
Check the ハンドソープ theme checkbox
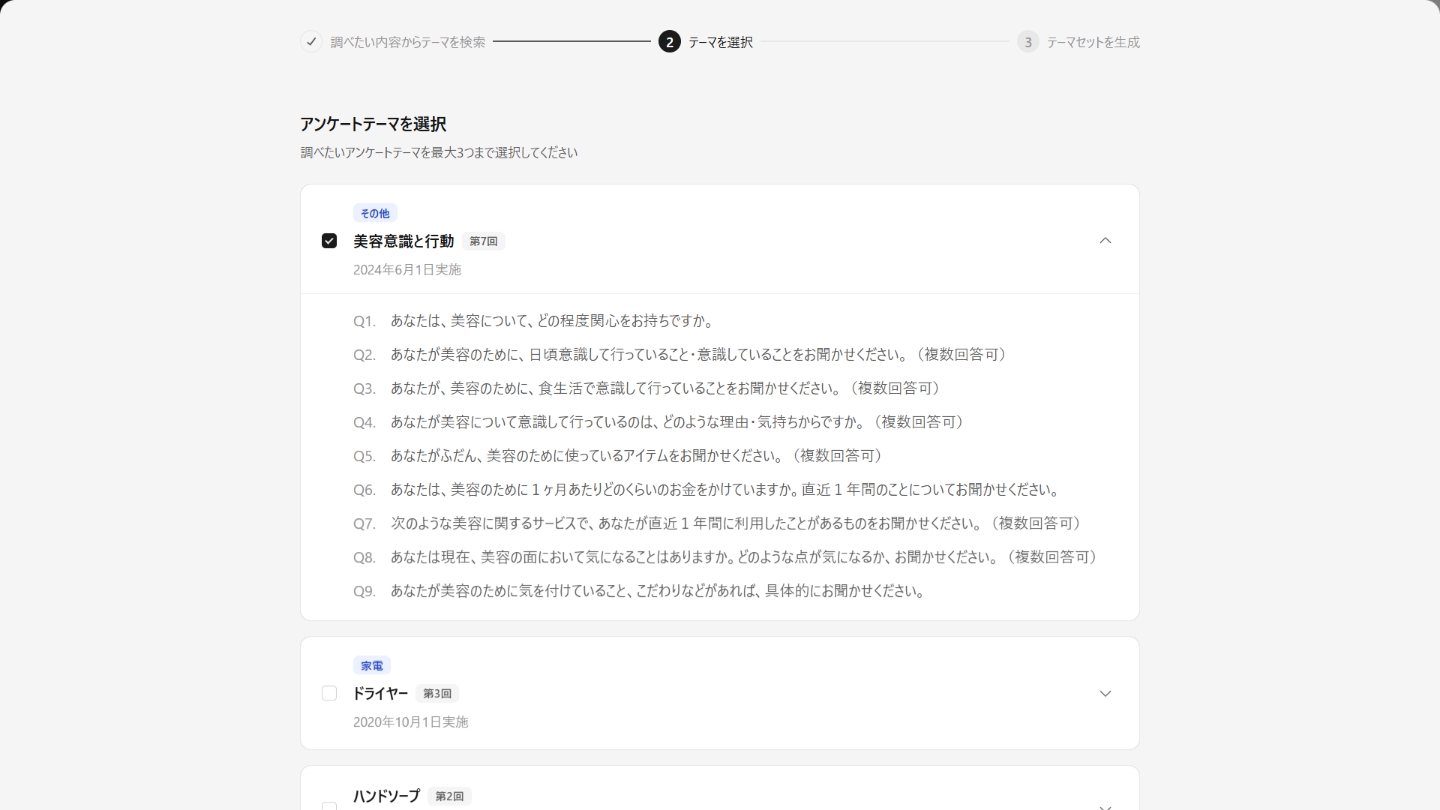point(329,805)
